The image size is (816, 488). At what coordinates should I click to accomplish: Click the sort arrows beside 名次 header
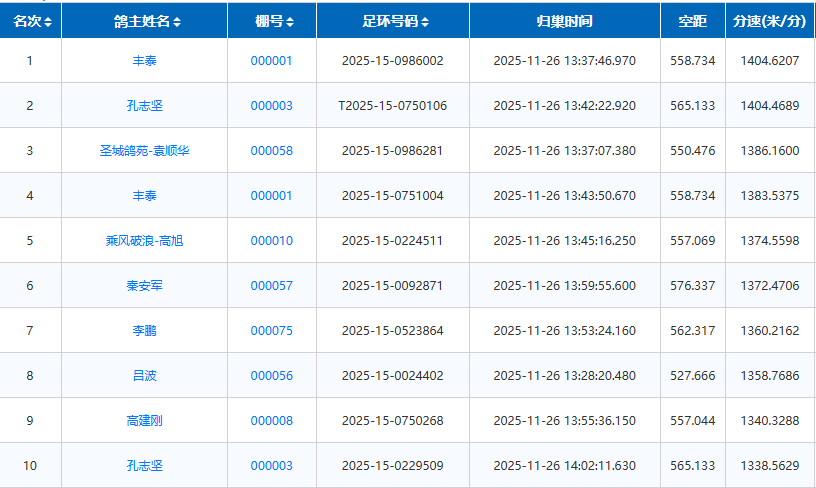pos(48,21)
